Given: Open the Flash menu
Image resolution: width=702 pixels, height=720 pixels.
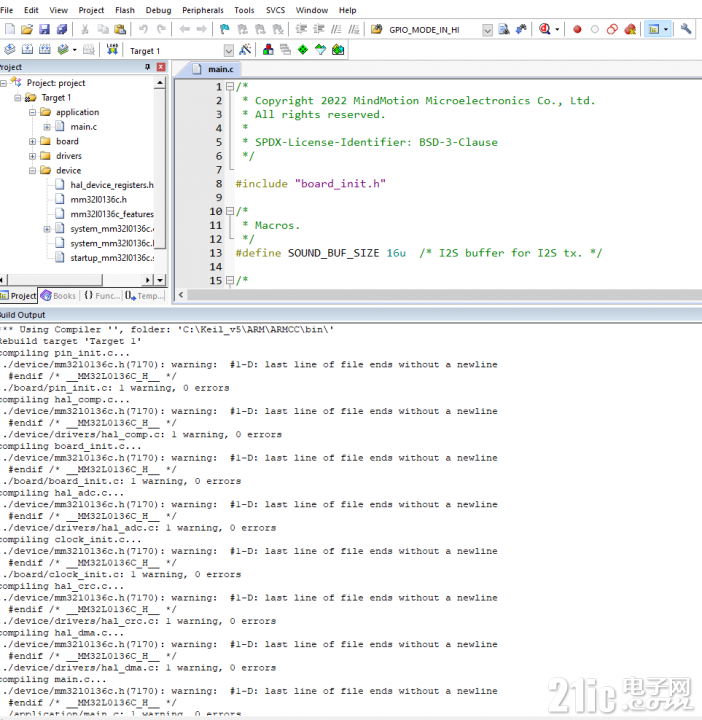Looking at the screenshot, I should (125, 10).
